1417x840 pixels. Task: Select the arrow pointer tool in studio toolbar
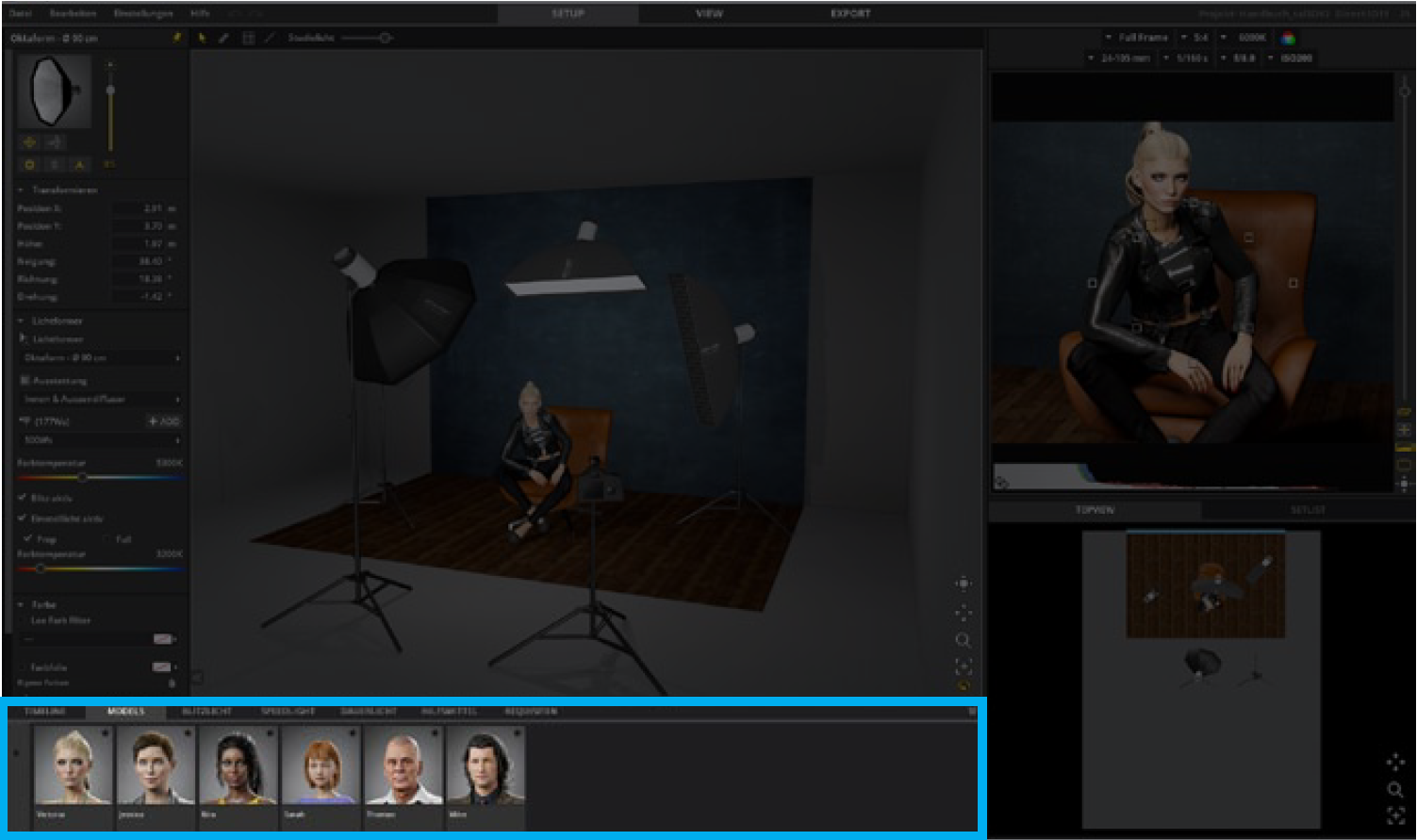coord(202,39)
